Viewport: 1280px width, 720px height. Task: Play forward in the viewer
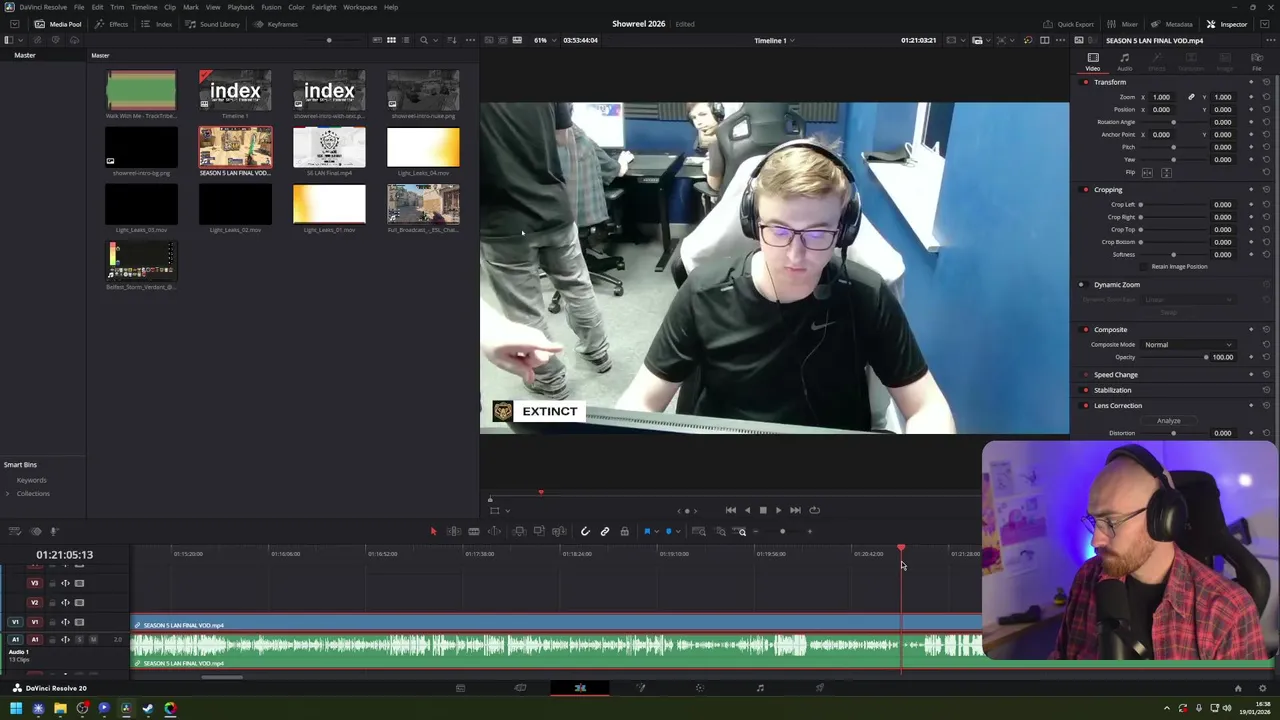click(x=778, y=510)
